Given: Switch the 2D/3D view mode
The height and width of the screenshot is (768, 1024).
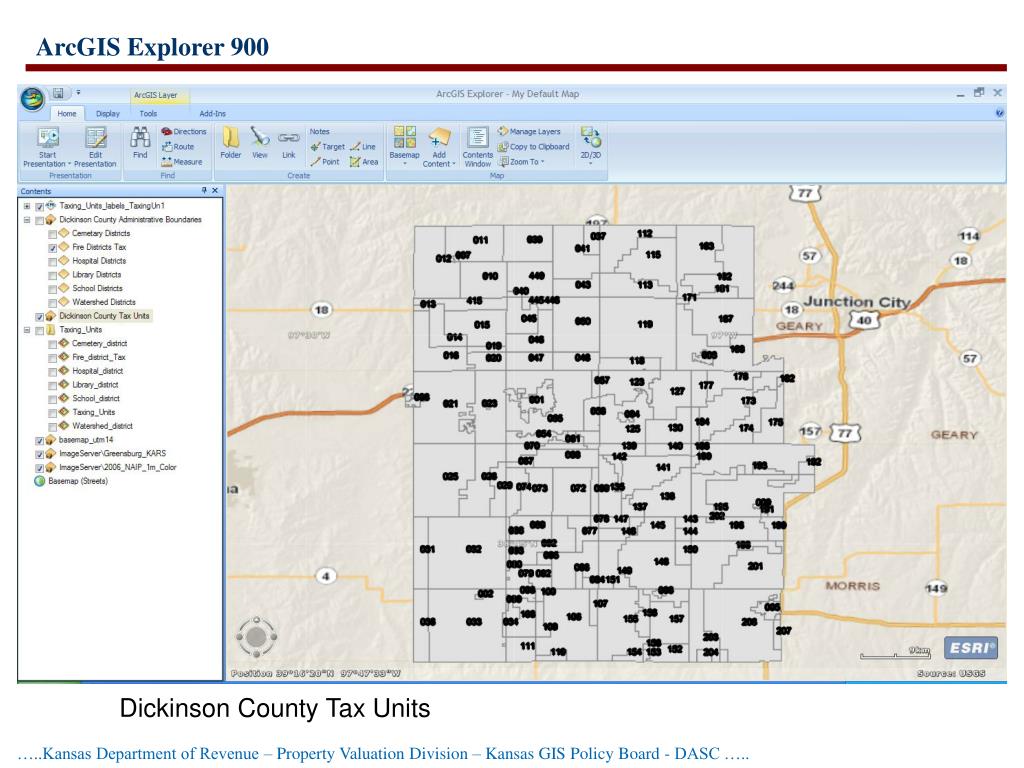Looking at the screenshot, I should click(590, 138).
